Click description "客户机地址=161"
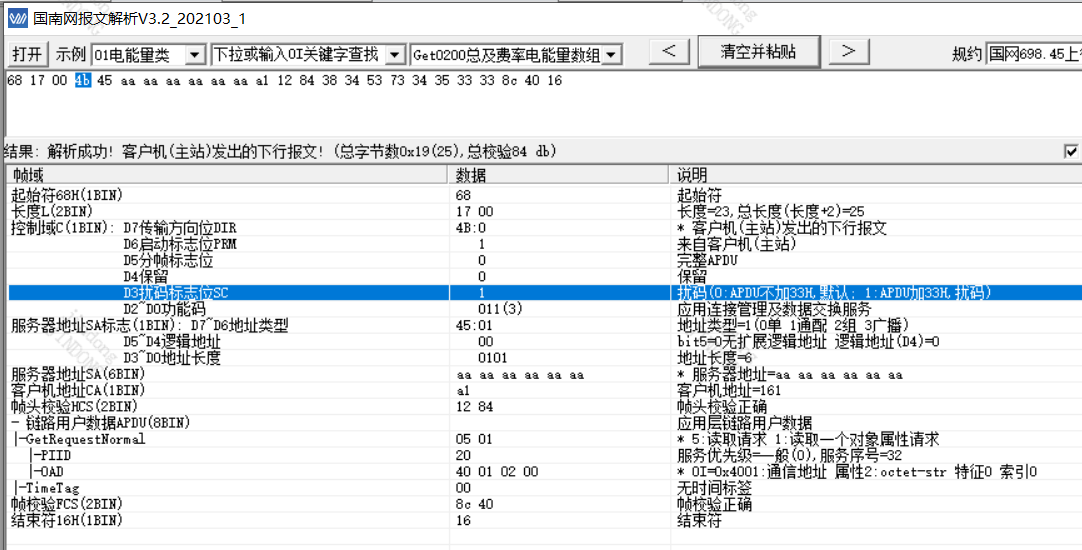Screen dimensions: 1082x550 coord(729,391)
